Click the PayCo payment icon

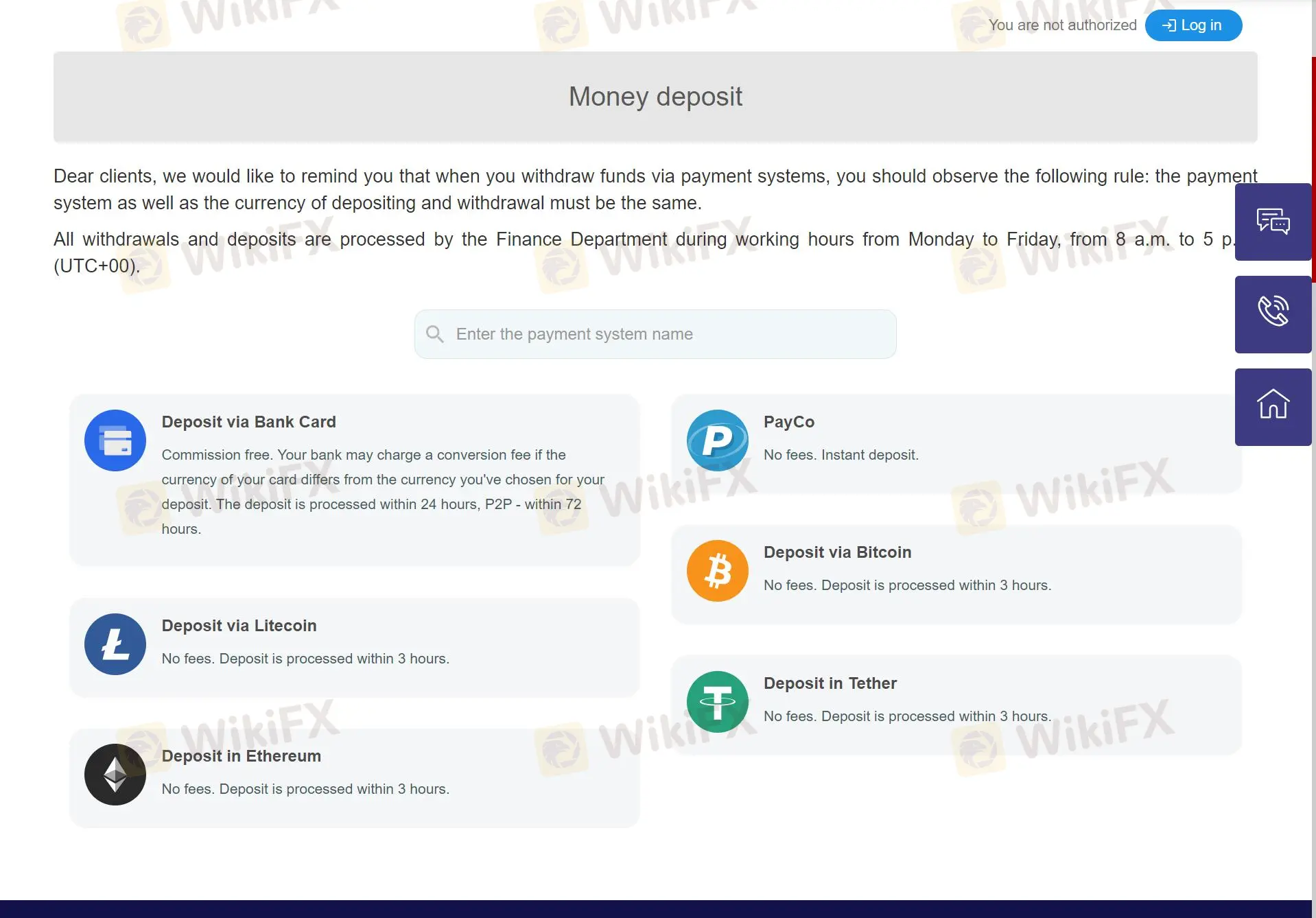tap(717, 440)
